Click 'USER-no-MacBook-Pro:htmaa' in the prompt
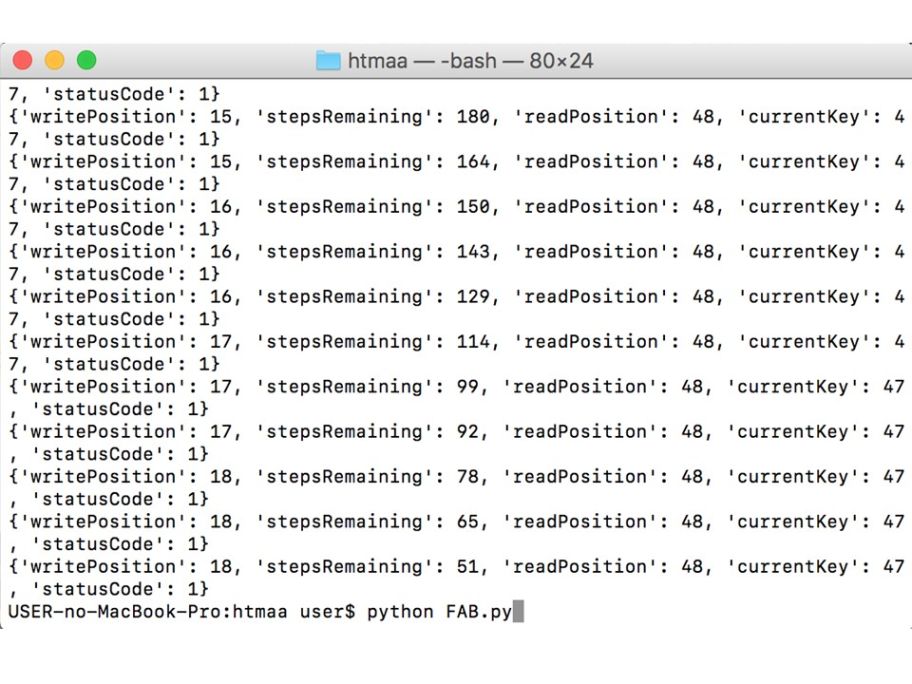Viewport: 912px width, 684px height. 148,612
